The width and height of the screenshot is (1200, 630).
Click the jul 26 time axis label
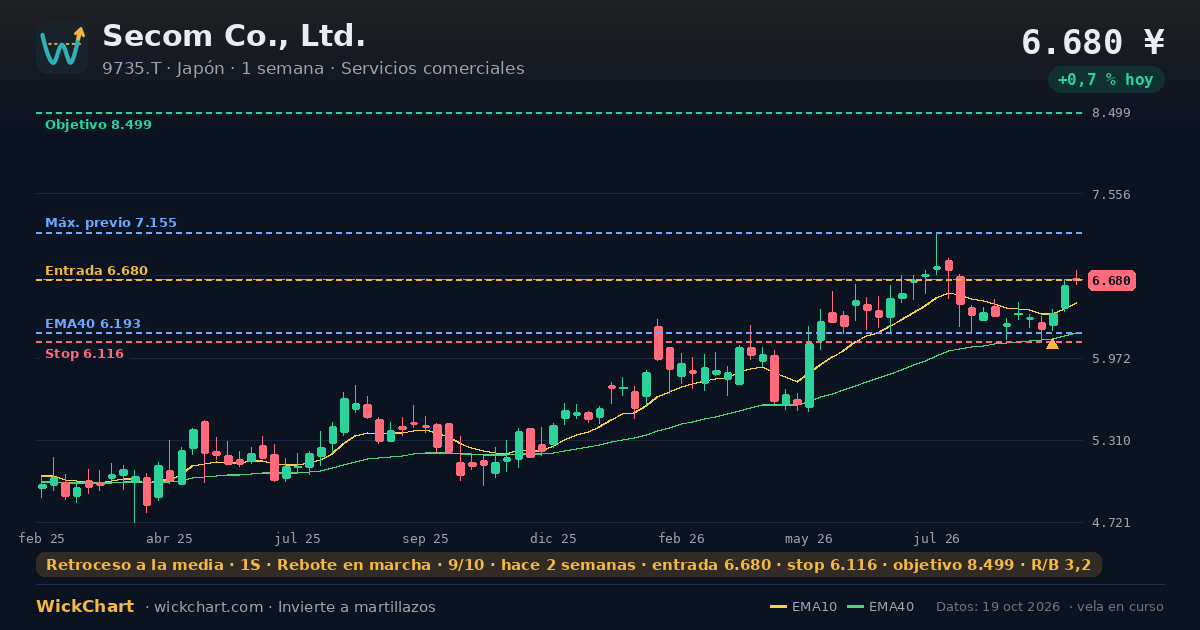(936, 538)
